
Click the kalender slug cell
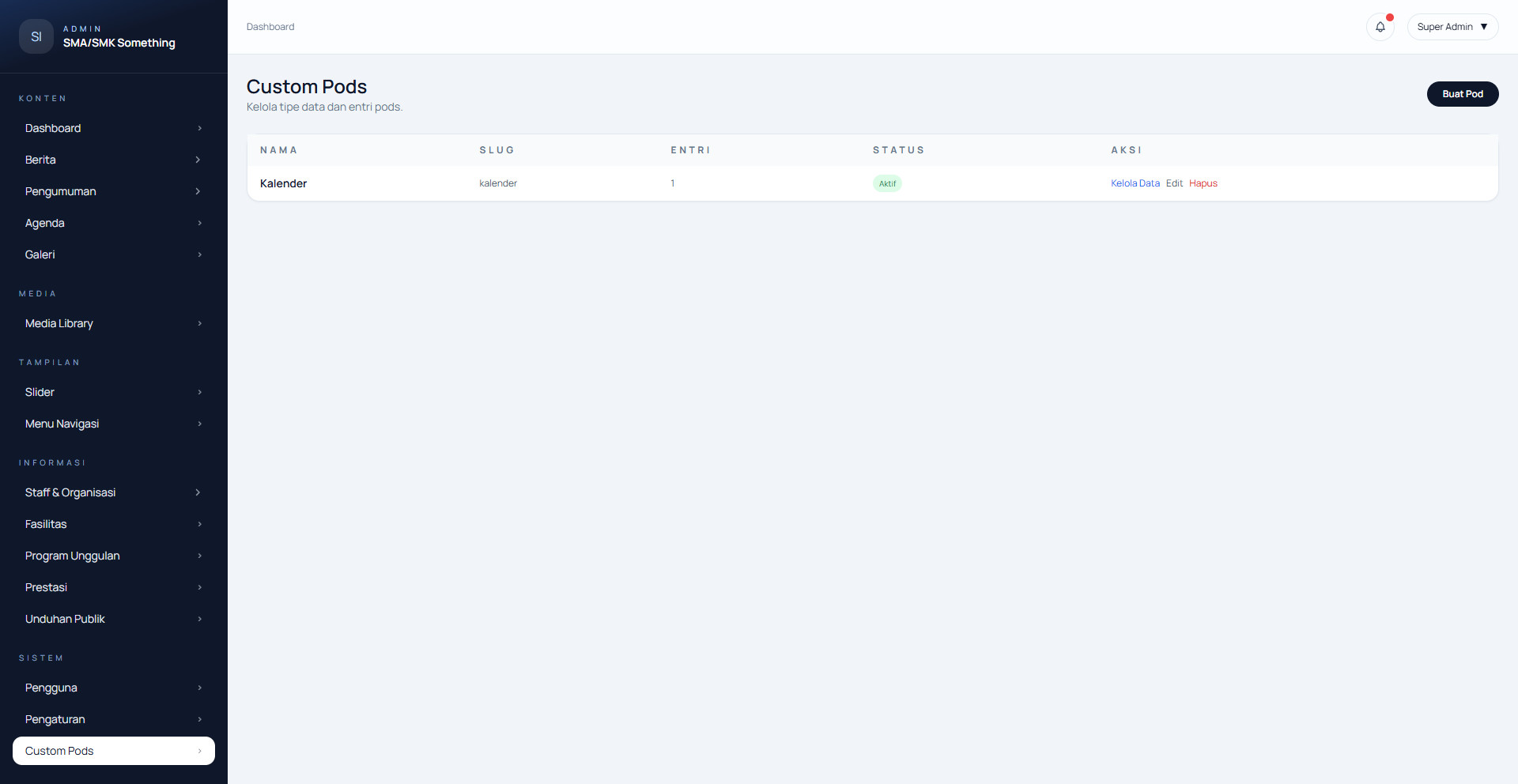pyautogui.click(x=498, y=183)
